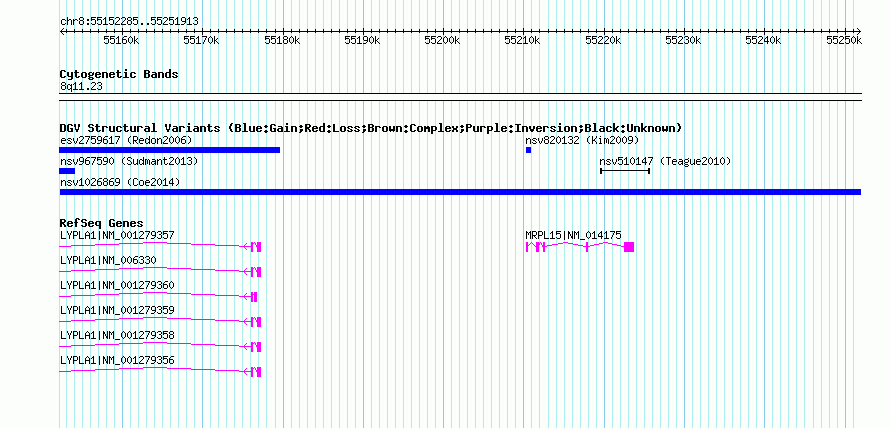This screenshot has height=428, width=890.
Task: Click the esv2759617 (Redon2006) variant label
Action: (126, 140)
